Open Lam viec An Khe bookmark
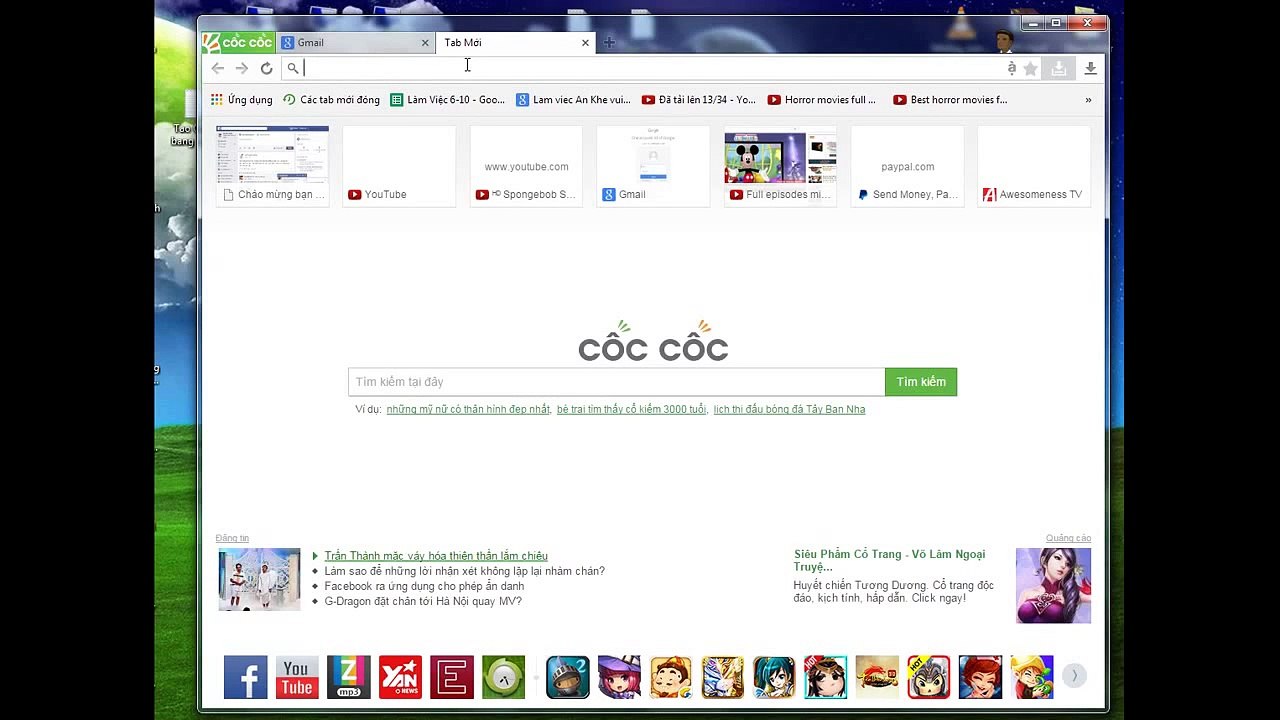1280x720 pixels. pos(573,100)
